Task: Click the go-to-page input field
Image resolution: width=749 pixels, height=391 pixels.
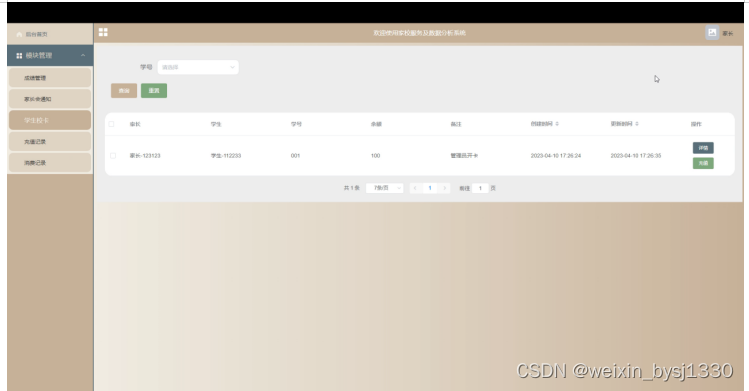Action: coord(480,188)
